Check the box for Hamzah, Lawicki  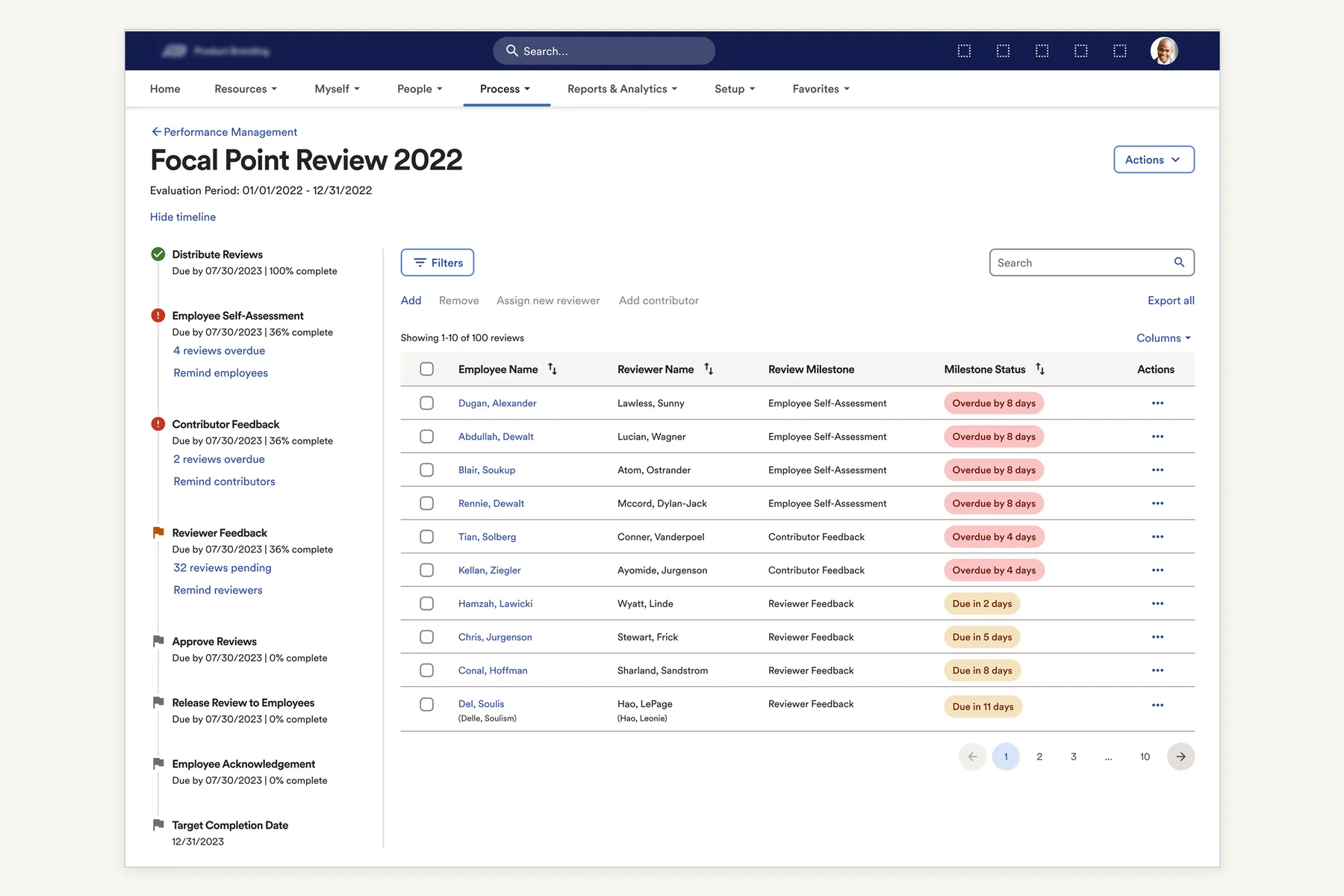(x=426, y=603)
